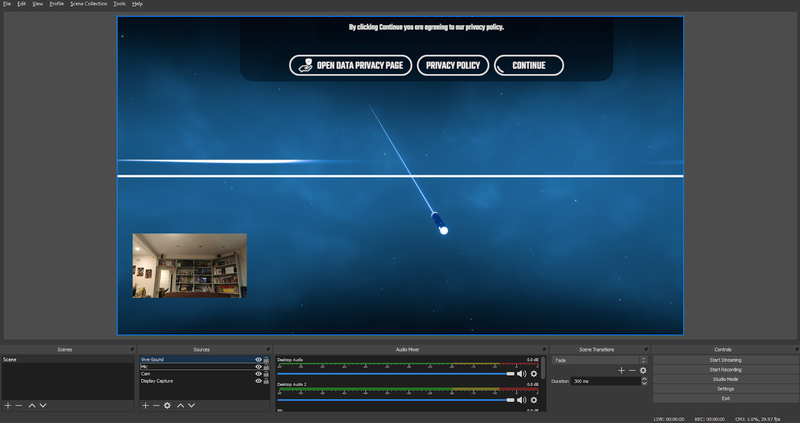
Task: Open the Scene Collection menu
Action: 88,4
